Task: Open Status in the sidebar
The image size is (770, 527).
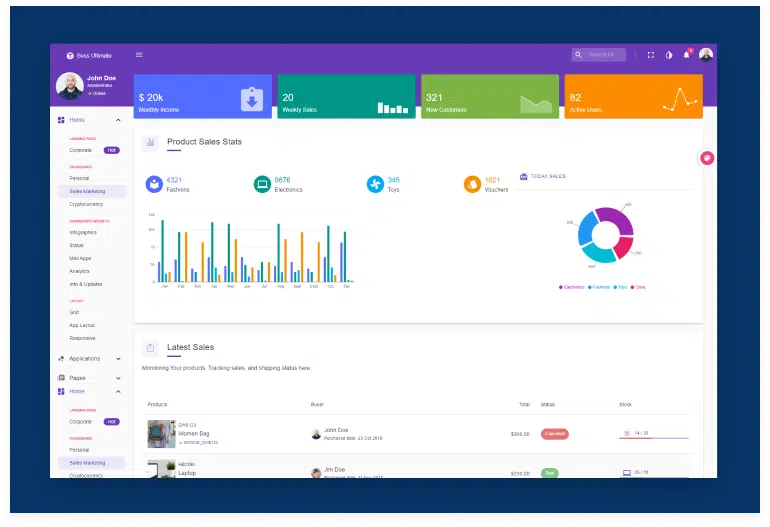Action: [77, 246]
